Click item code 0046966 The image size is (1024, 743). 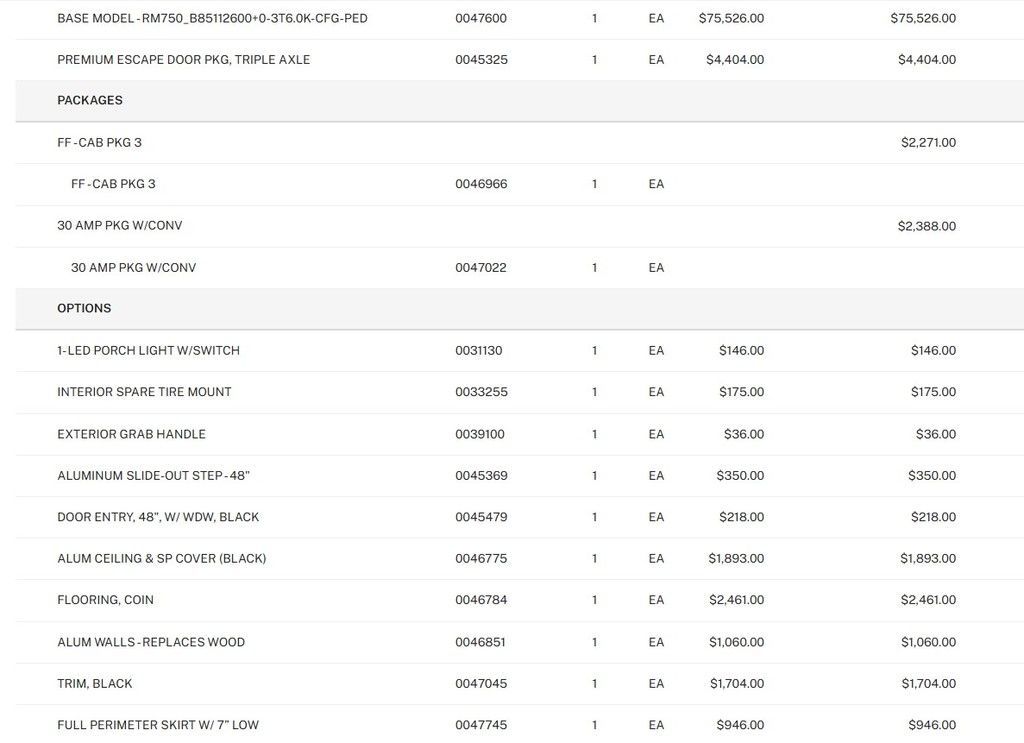coord(481,184)
